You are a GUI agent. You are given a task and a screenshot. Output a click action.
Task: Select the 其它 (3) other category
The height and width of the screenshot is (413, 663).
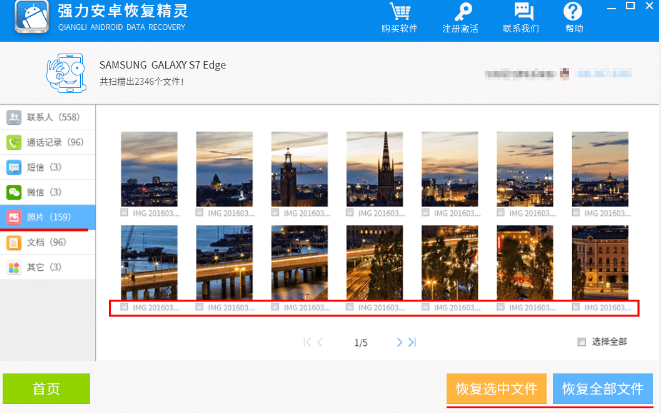[47, 267]
